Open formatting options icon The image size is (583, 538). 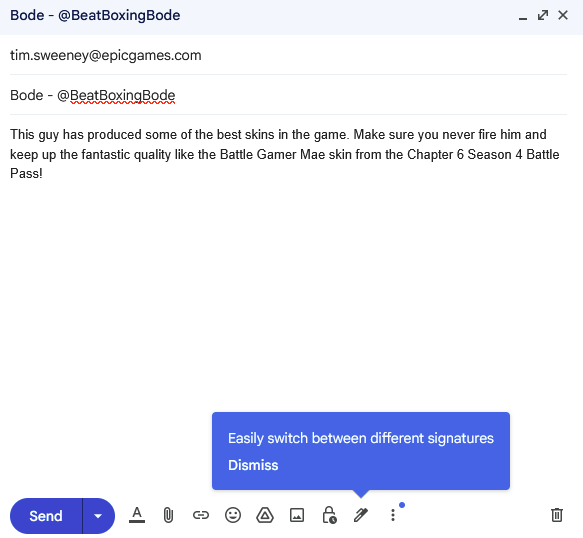pyautogui.click(x=137, y=515)
